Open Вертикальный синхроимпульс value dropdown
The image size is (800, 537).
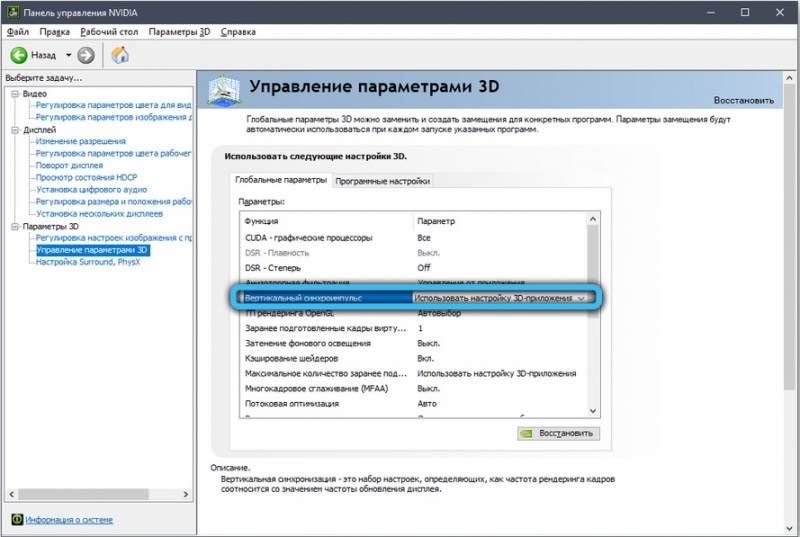click(581, 298)
